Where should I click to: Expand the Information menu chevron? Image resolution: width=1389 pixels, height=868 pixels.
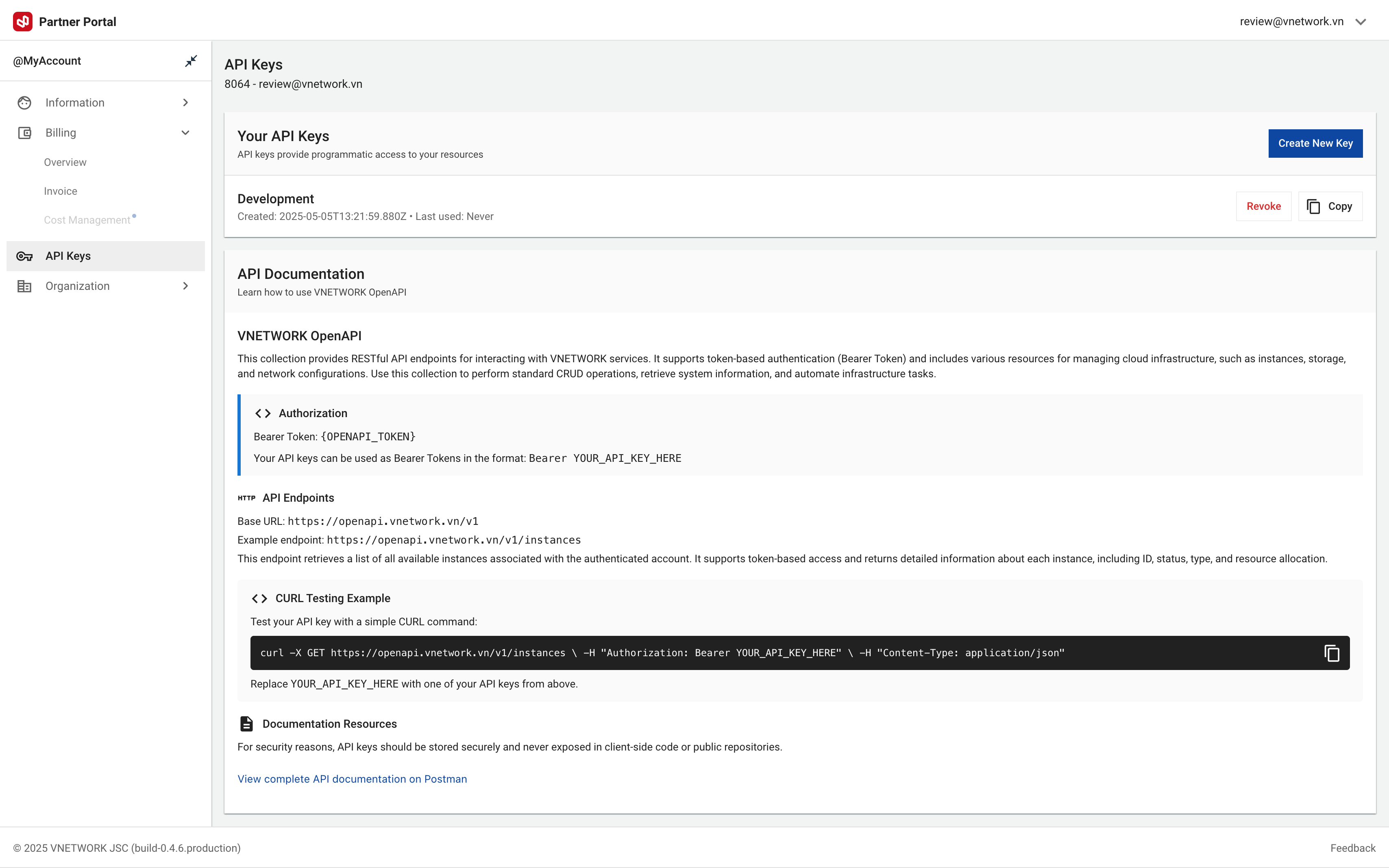[185, 103]
